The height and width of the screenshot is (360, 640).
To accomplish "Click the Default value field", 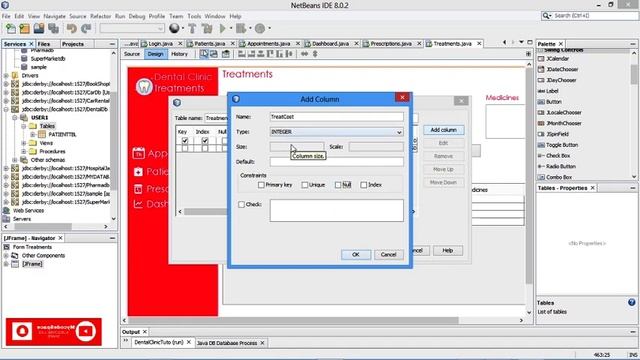I will 336,162.
